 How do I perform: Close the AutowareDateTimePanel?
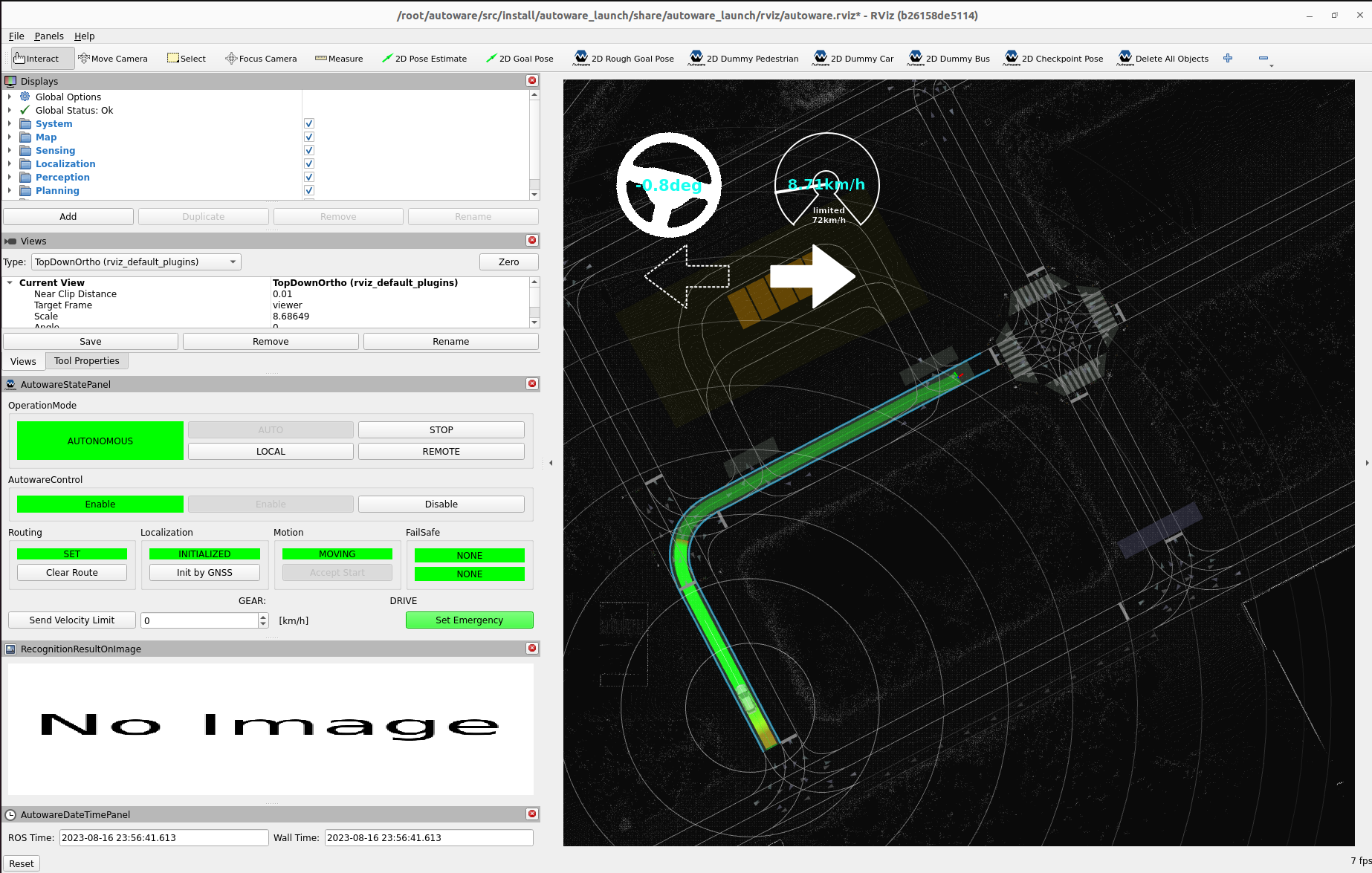pos(532,814)
